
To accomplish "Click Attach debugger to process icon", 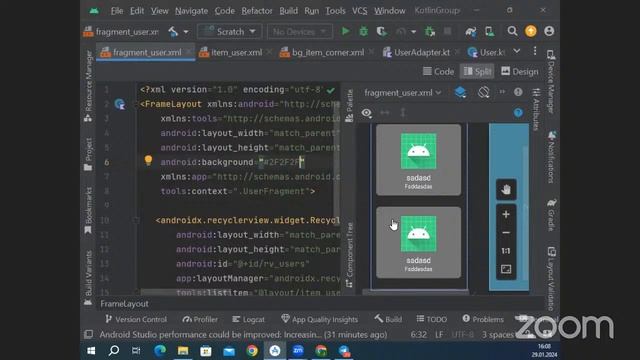I will 429,31.
